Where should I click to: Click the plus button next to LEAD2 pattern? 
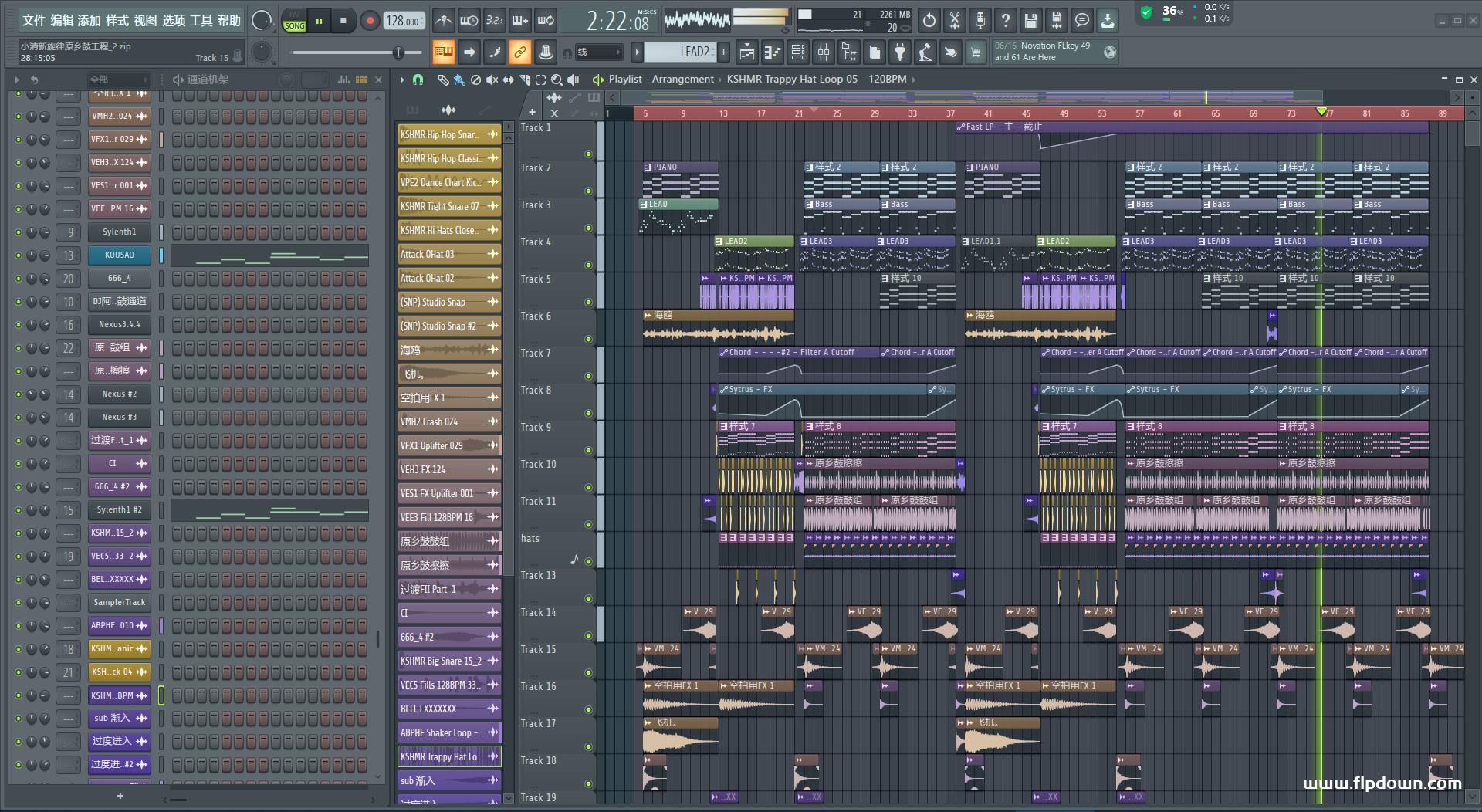tap(723, 52)
